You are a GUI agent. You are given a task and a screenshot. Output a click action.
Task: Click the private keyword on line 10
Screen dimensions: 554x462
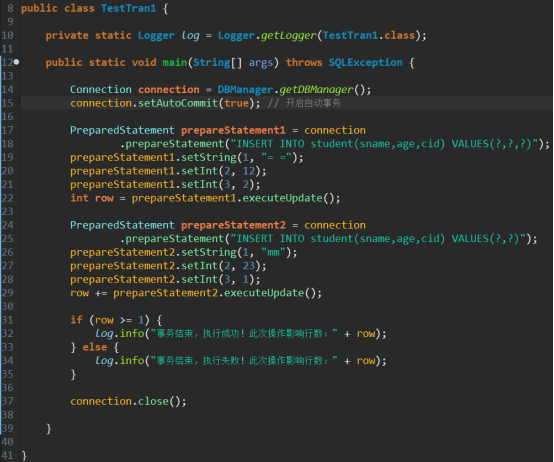coord(67,36)
